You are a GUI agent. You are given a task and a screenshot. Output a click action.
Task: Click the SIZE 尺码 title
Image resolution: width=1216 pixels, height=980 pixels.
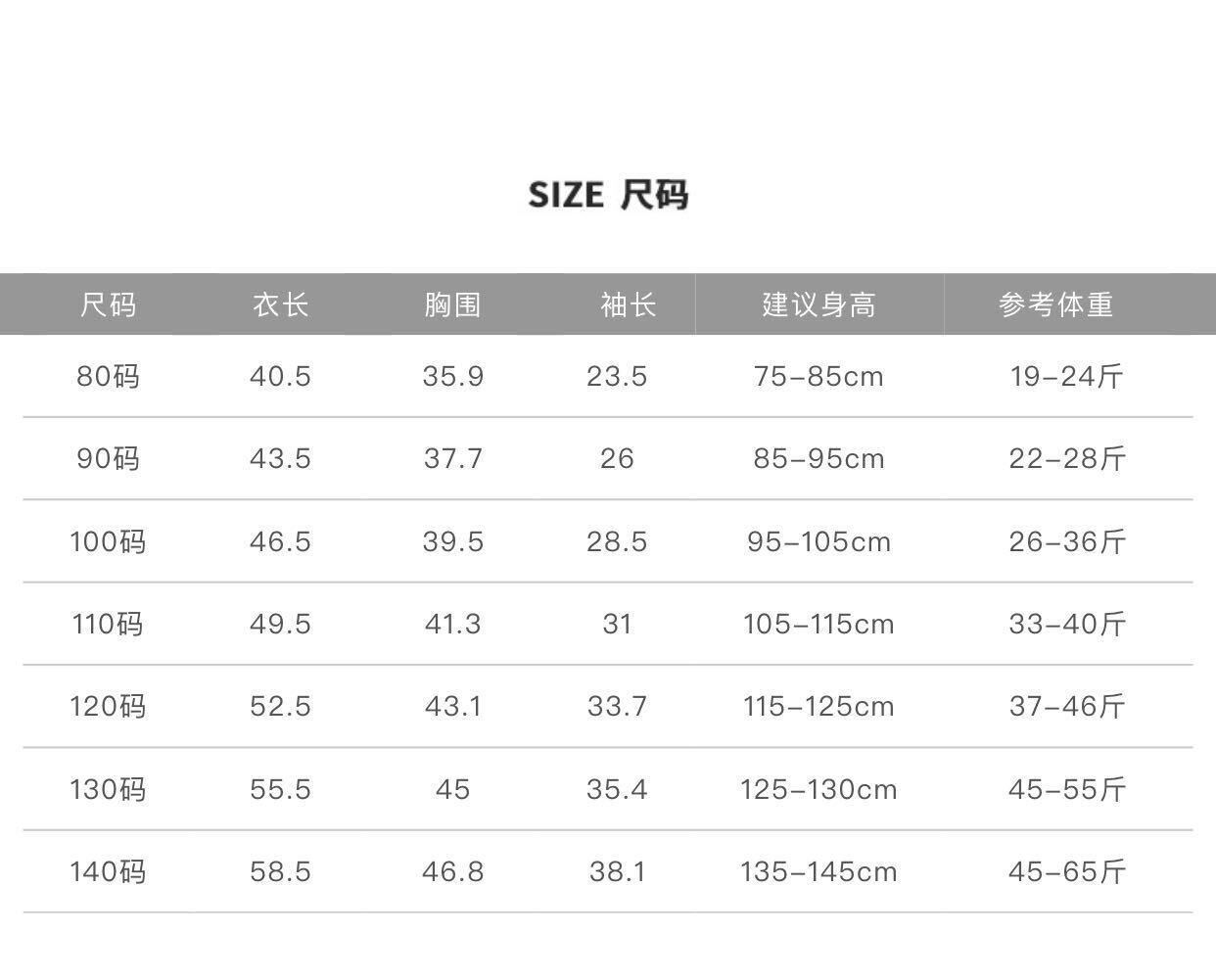[x=608, y=195]
